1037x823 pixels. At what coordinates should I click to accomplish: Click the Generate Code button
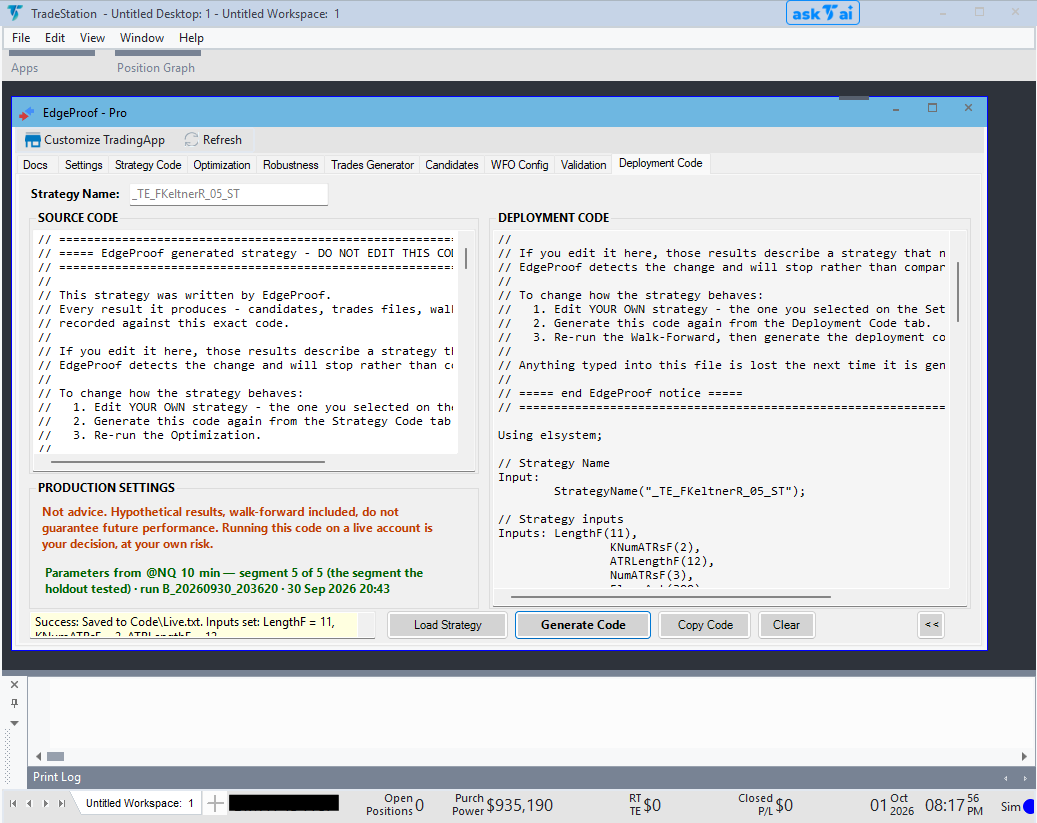click(583, 625)
